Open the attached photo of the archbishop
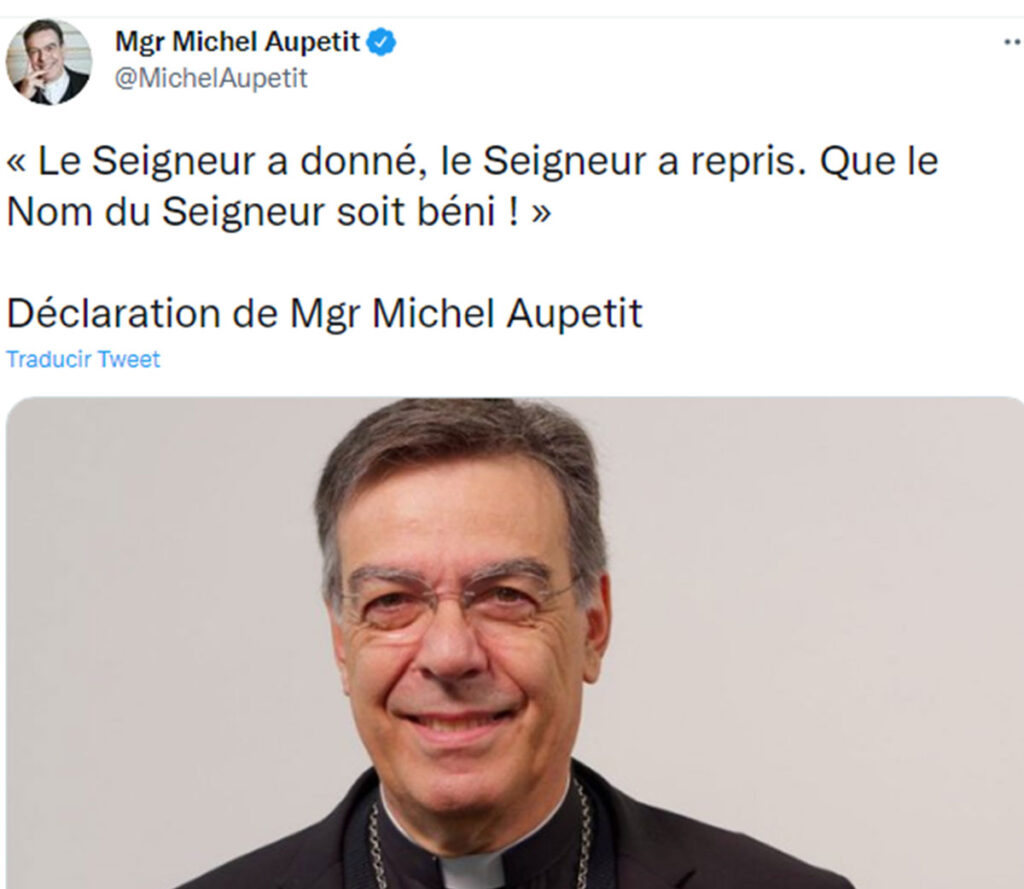The image size is (1024, 889). [515, 643]
